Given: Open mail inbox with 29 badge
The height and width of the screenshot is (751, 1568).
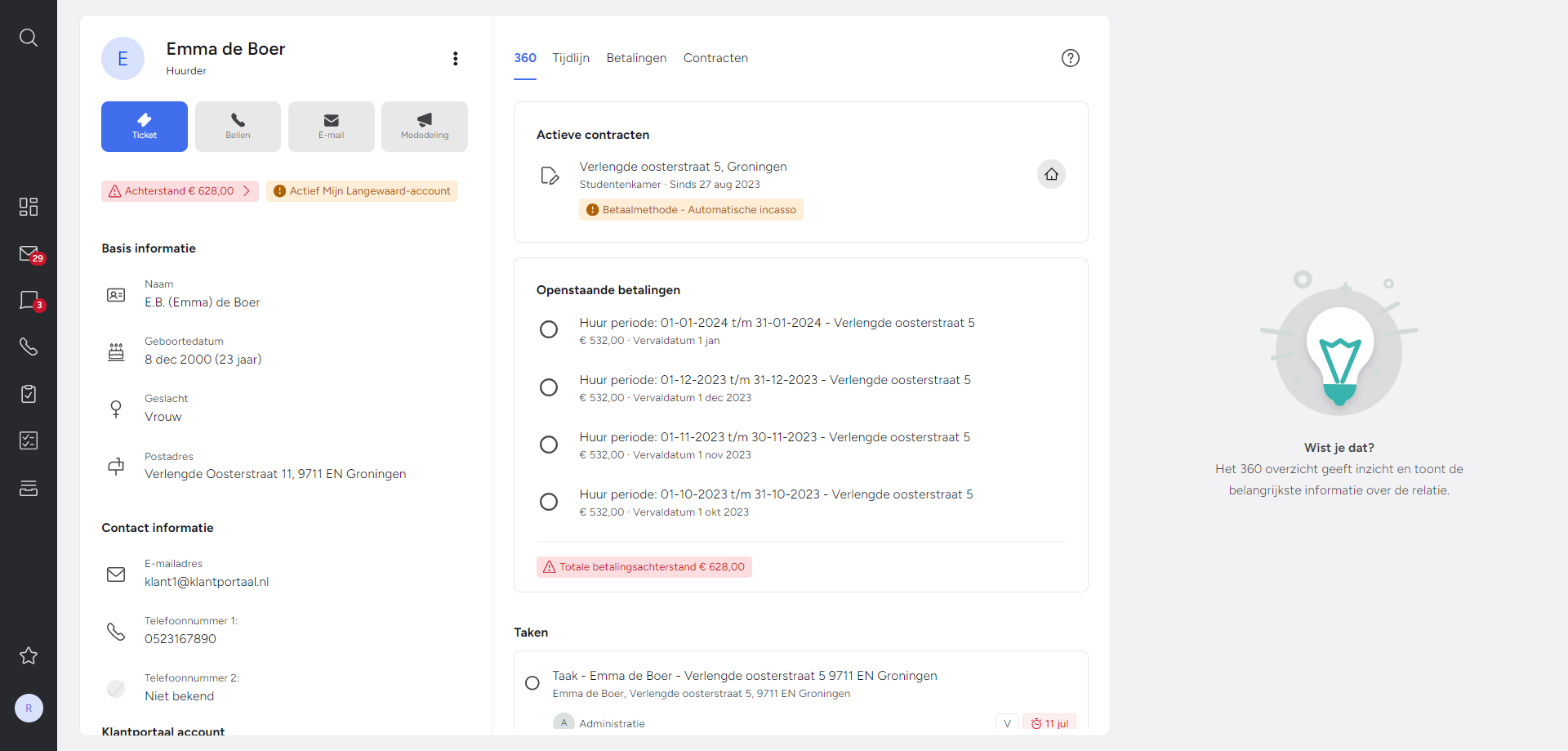Looking at the screenshot, I should (29, 254).
